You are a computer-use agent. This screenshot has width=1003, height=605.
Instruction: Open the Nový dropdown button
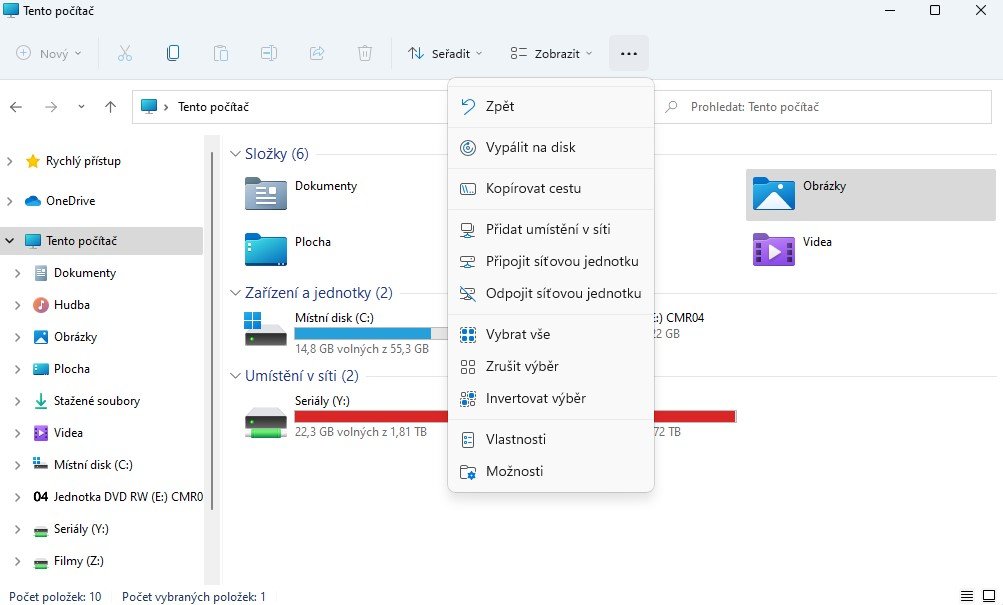49,53
